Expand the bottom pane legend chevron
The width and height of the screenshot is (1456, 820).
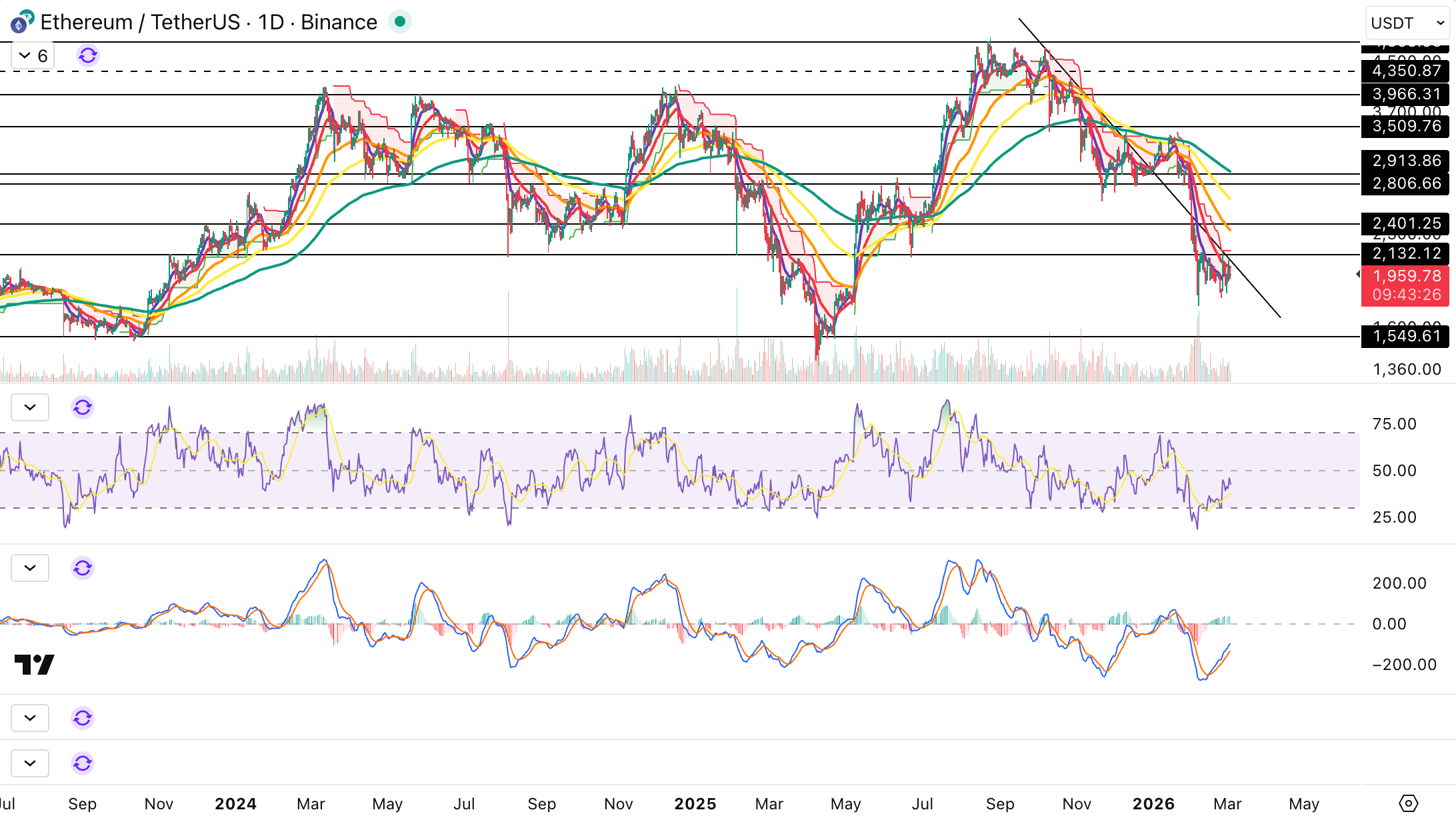(30, 763)
